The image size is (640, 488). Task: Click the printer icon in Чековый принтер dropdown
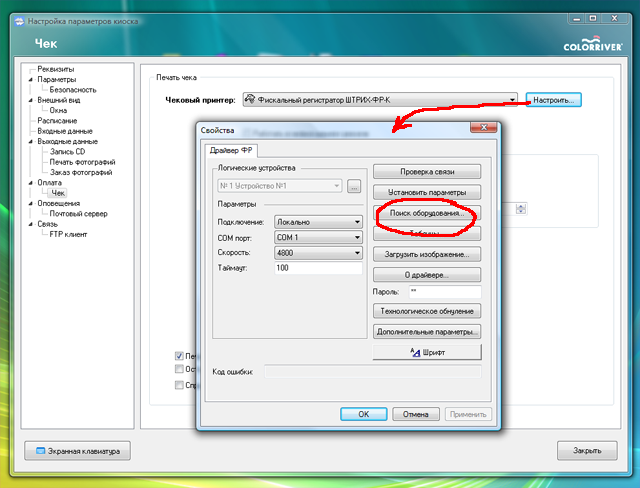[250, 100]
